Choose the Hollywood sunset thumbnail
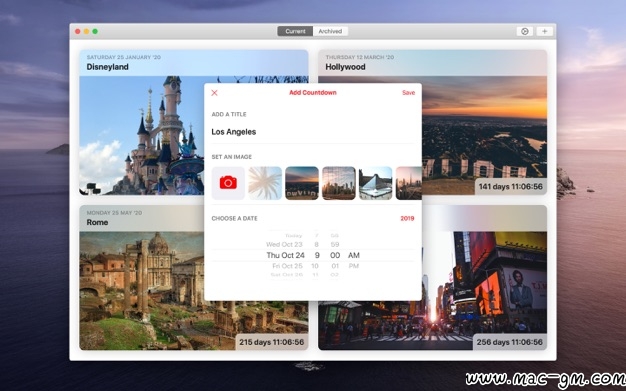This screenshot has width=626, height=391. (x=302, y=183)
